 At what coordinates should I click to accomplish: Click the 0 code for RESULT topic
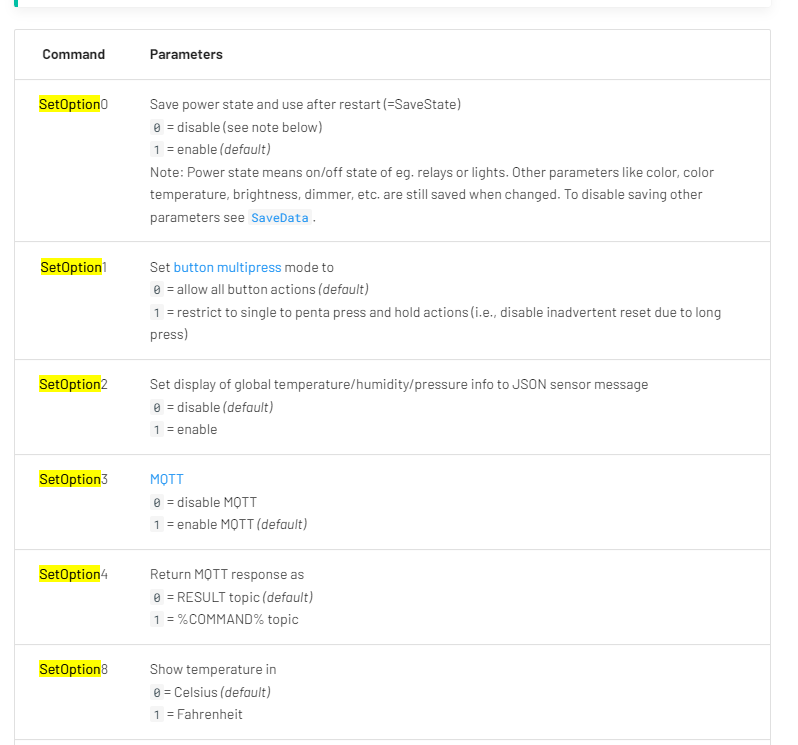[157, 597]
